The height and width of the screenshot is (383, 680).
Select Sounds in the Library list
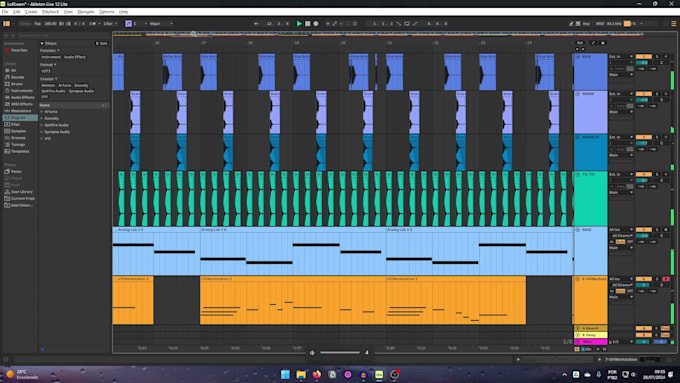coord(17,77)
